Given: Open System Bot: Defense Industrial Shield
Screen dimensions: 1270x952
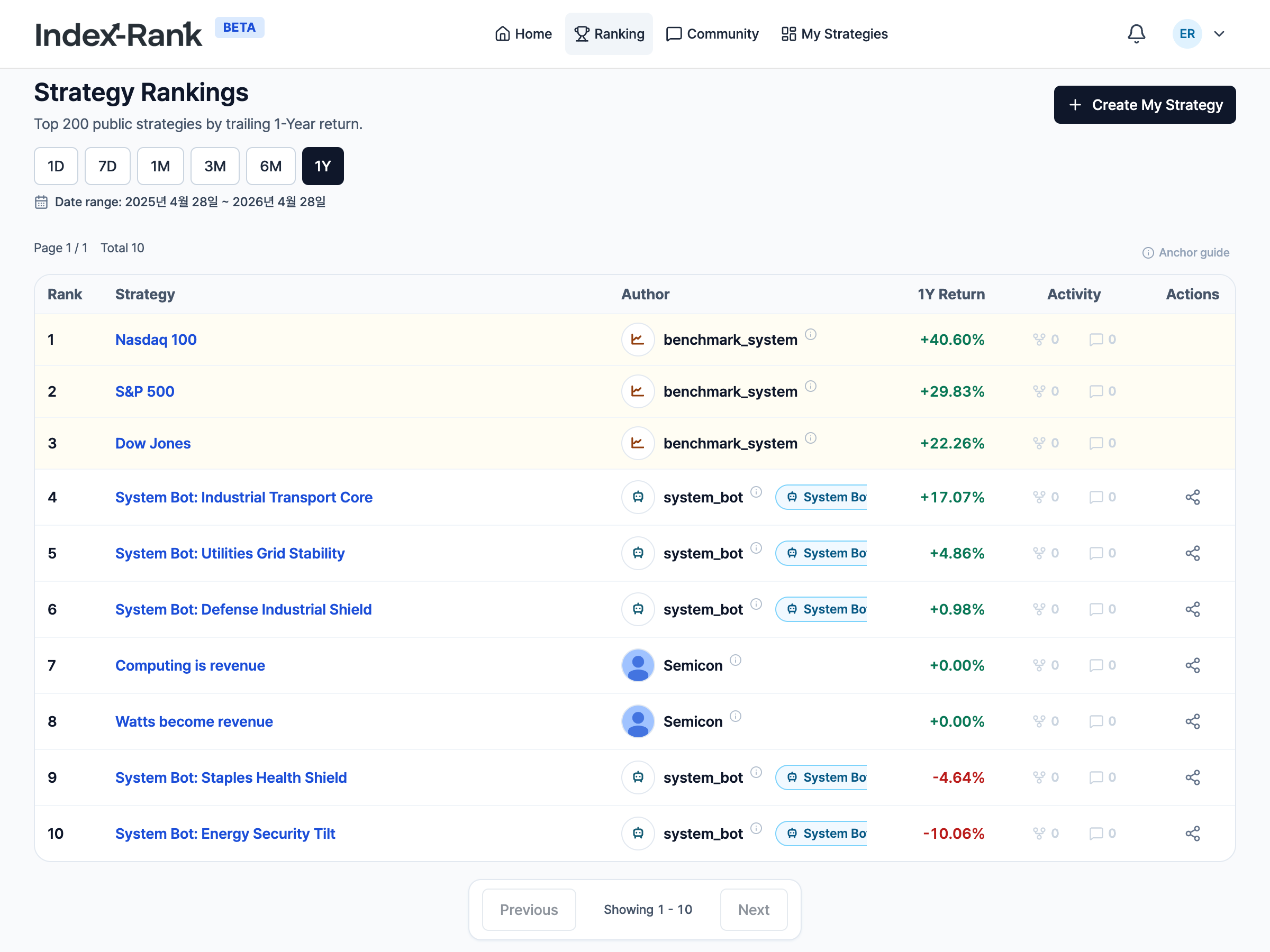Looking at the screenshot, I should 243,609.
